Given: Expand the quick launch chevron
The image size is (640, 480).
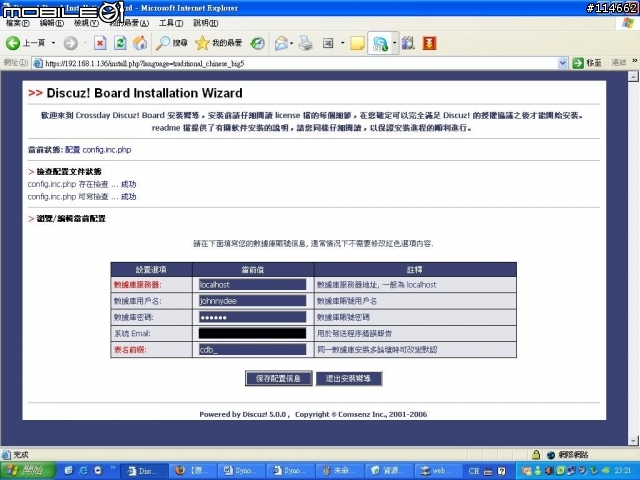Looking at the screenshot, I should 113,468.
